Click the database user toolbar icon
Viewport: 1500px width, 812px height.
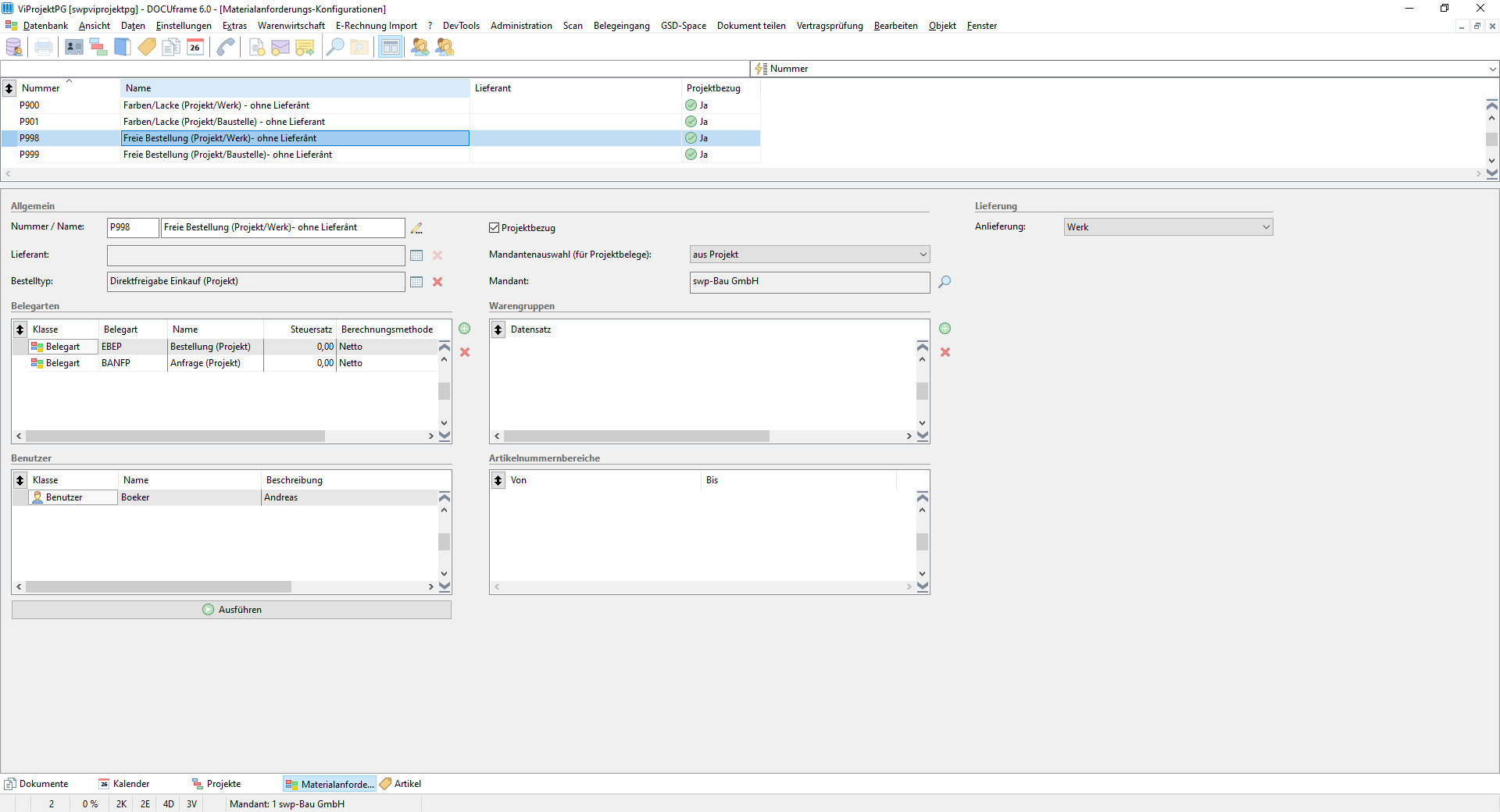[x=14, y=48]
